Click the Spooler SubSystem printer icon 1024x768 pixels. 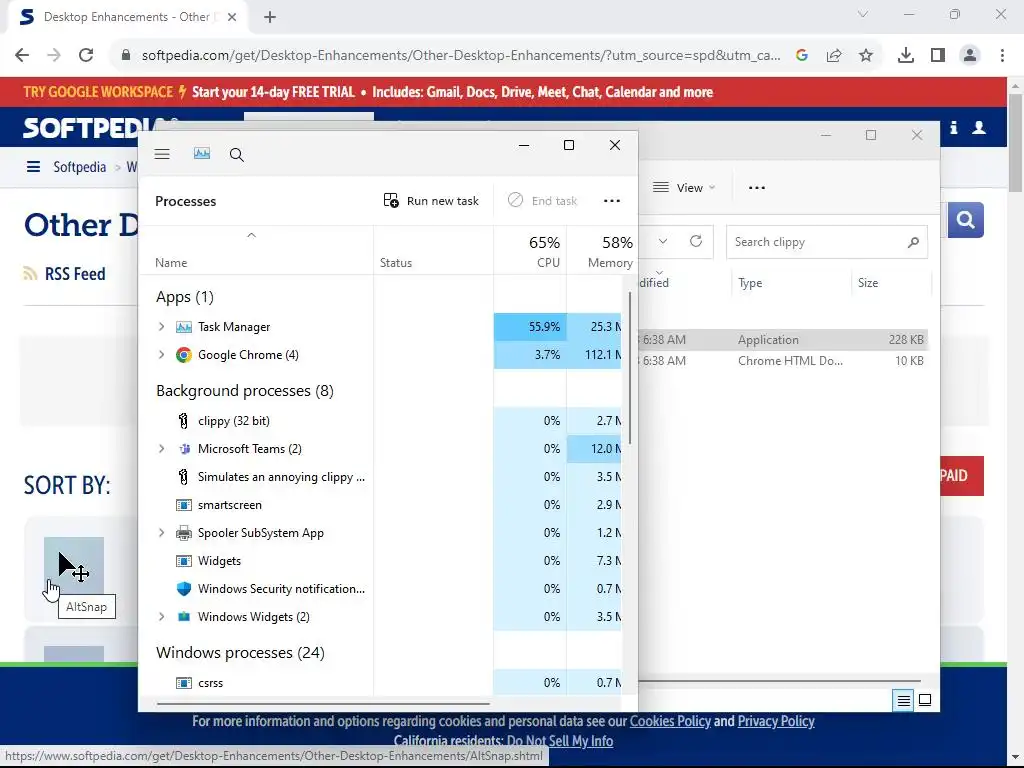pos(184,533)
